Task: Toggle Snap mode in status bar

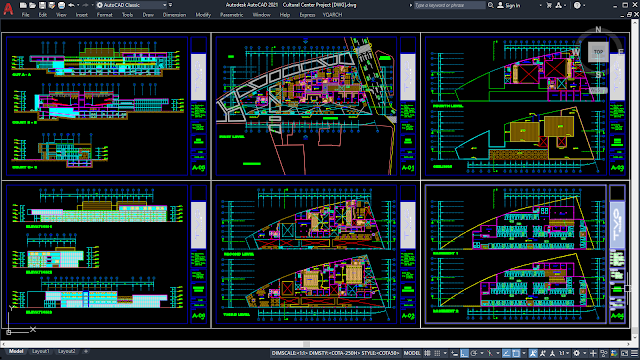Action: 437,353
